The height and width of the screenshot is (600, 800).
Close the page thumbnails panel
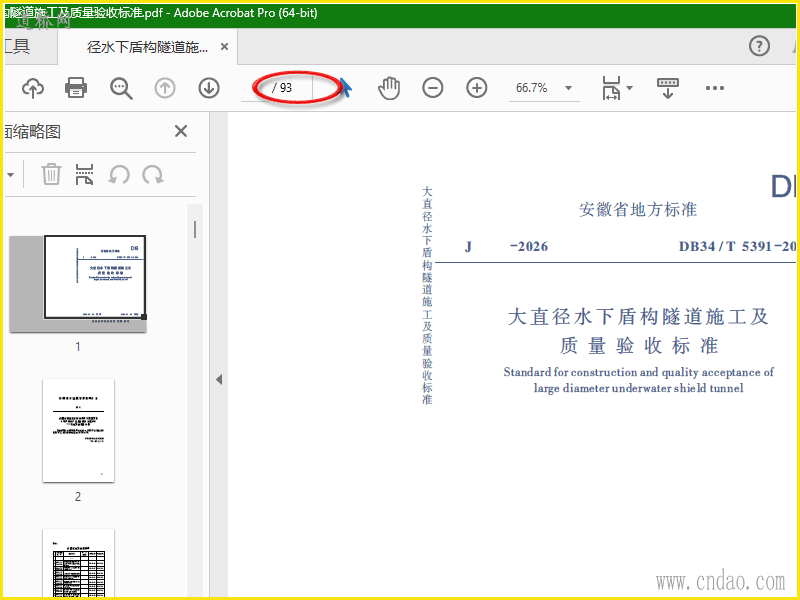point(181,132)
